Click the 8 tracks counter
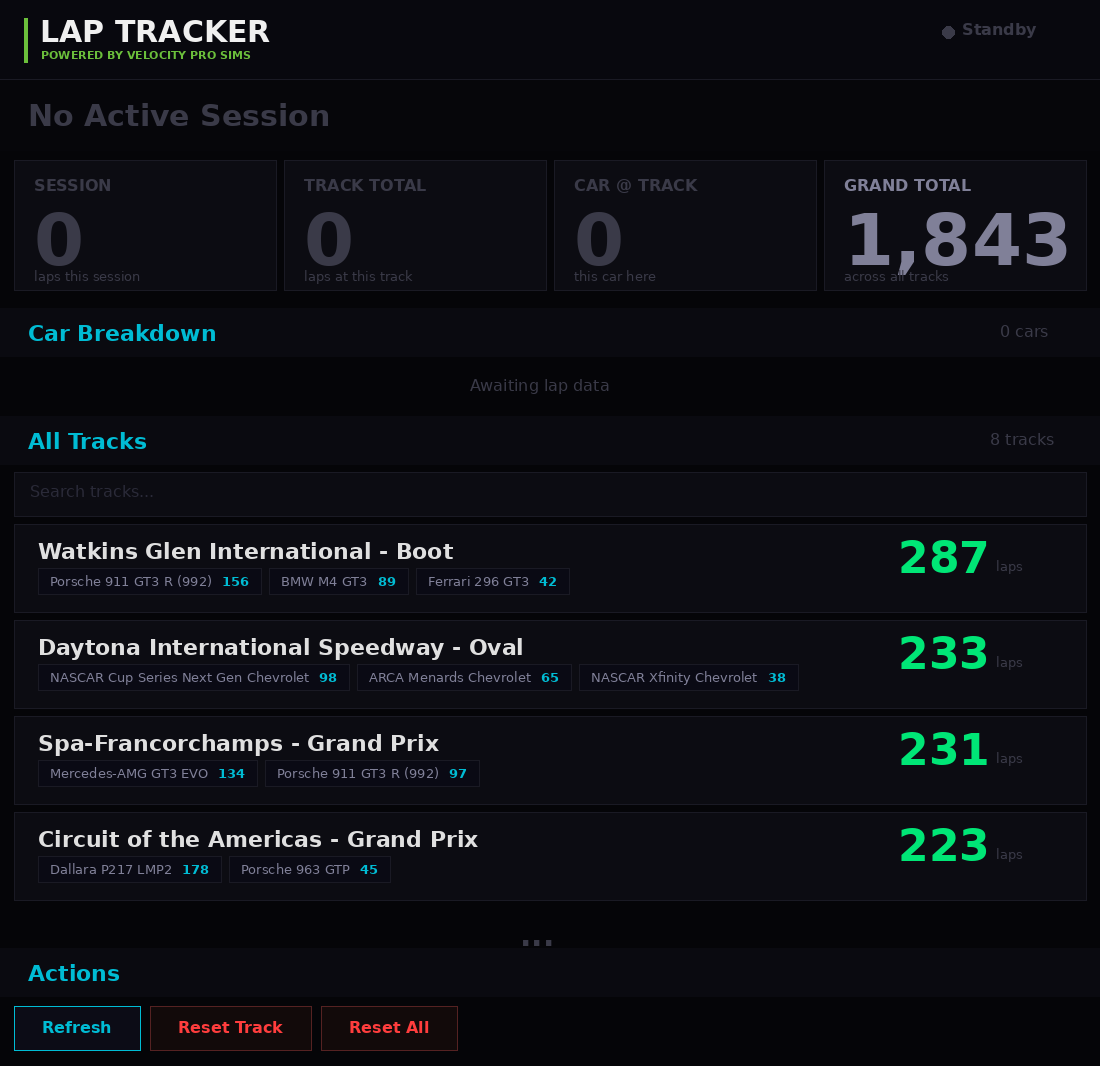This screenshot has height=1066, width=1100. [1021, 440]
